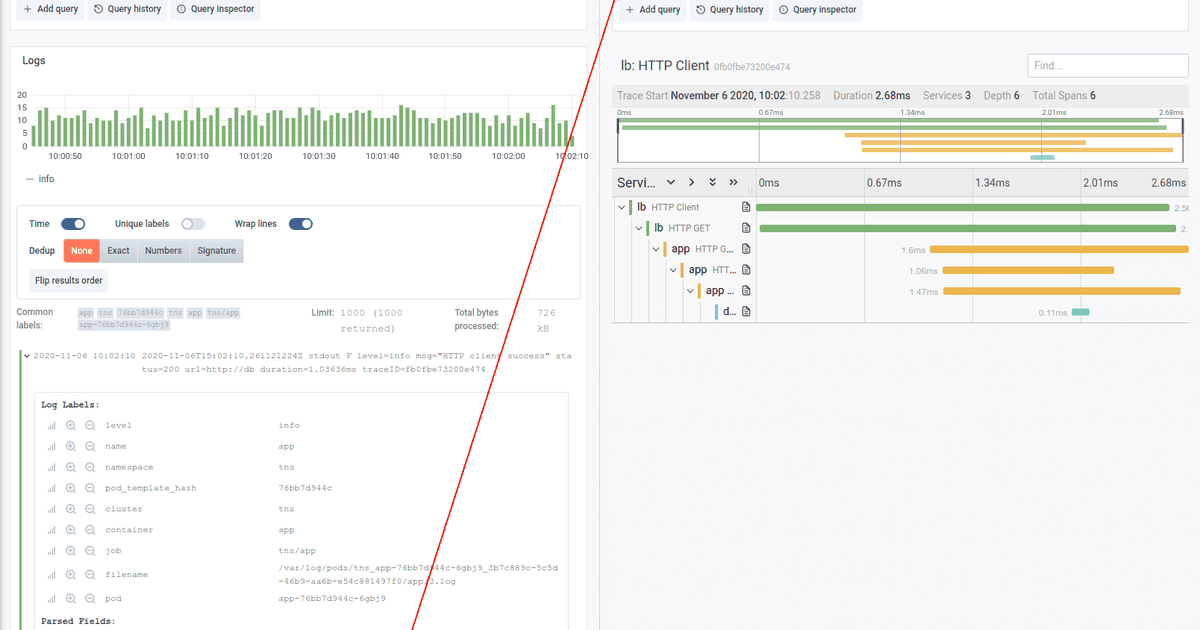
Task: Expand one level in trace header
Action: click(x=670, y=183)
